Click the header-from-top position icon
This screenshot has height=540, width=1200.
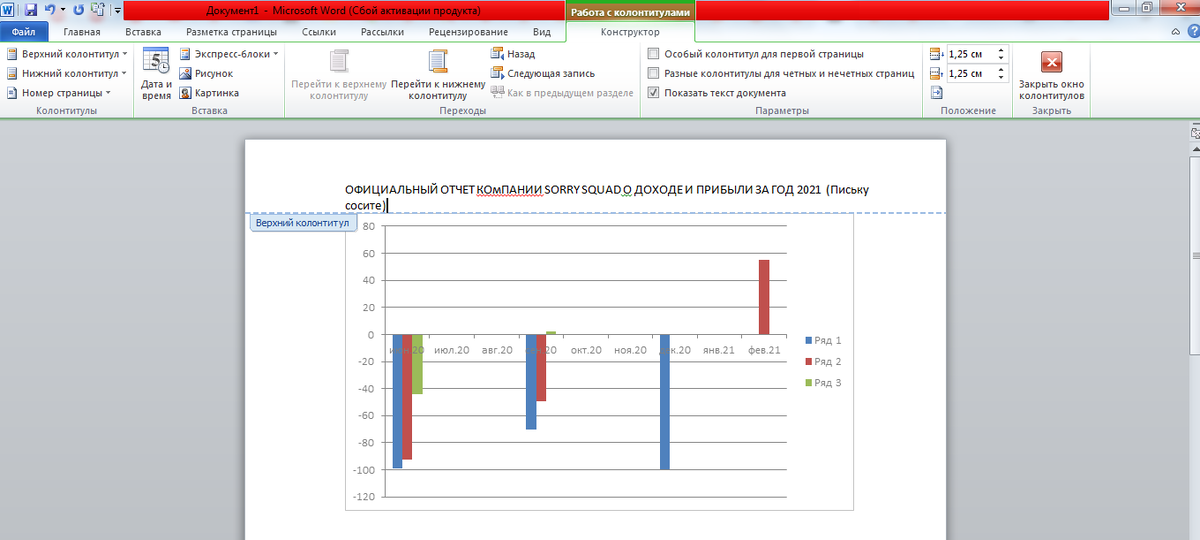(x=936, y=54)
